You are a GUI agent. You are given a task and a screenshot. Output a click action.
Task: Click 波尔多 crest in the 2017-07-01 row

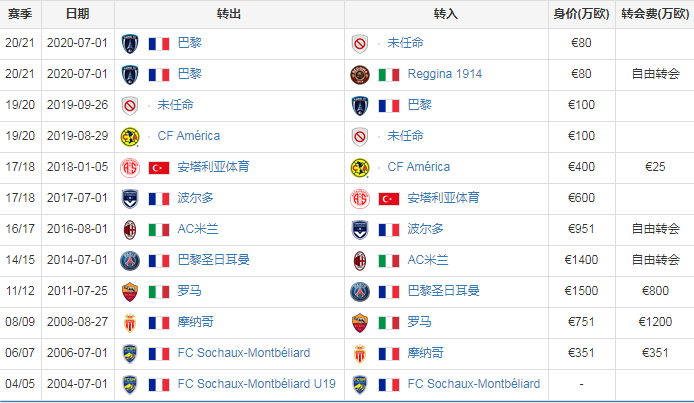coord(130,199)
